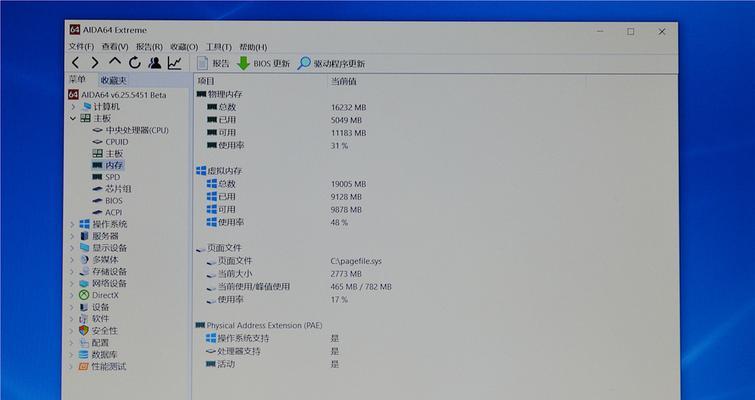
Task: Select 内存 in the tree
Action: [108, 165]
